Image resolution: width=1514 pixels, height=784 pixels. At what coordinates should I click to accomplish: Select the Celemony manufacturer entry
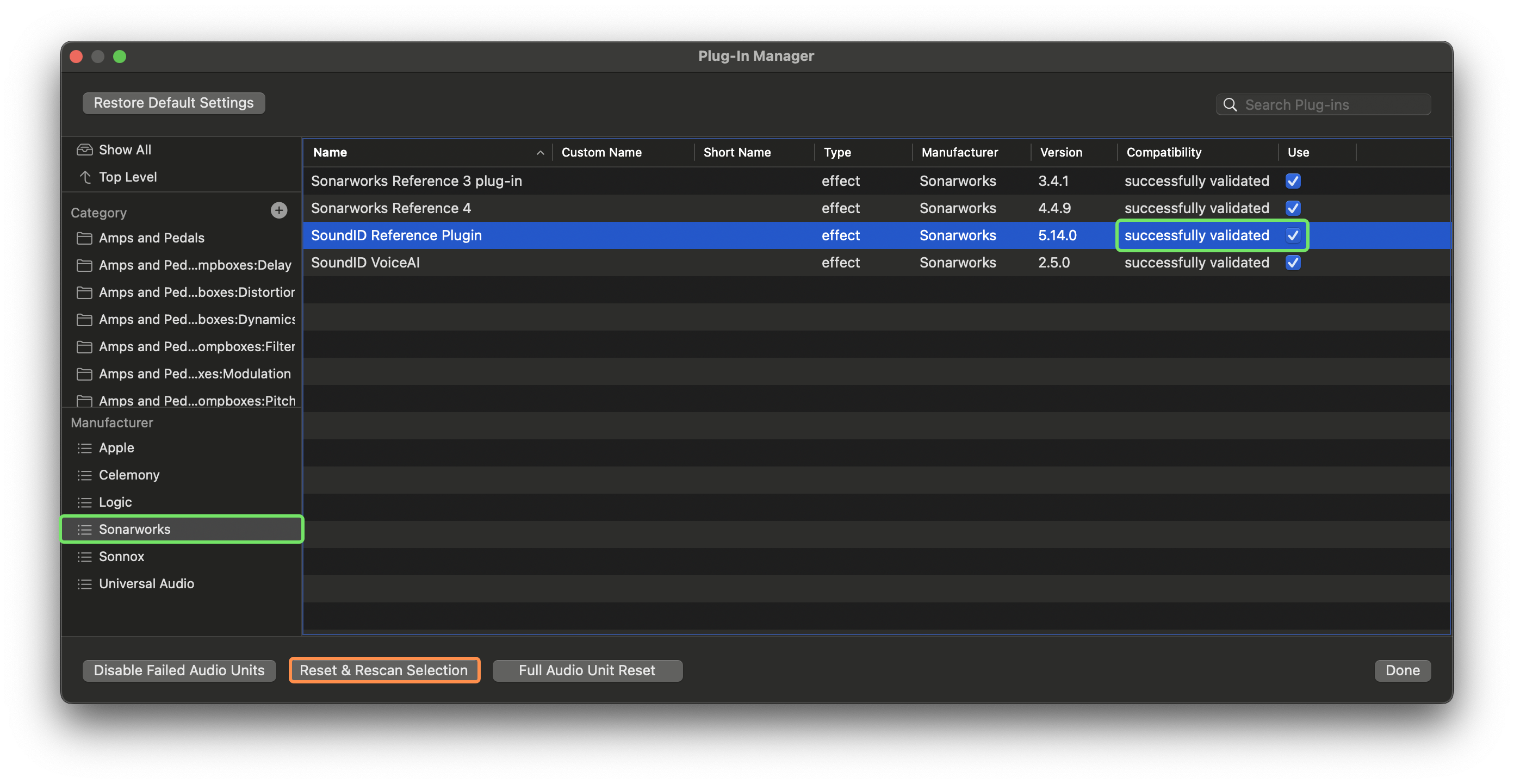tap(129, 475)
